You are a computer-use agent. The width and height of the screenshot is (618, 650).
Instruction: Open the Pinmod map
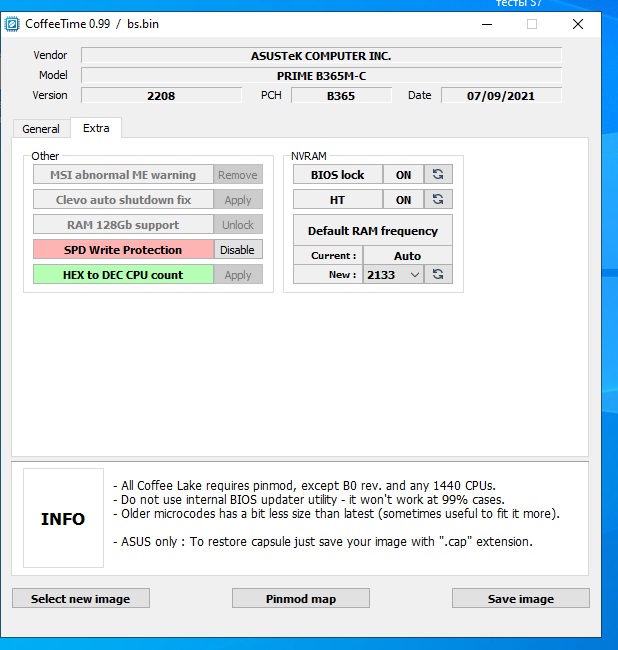301,599
